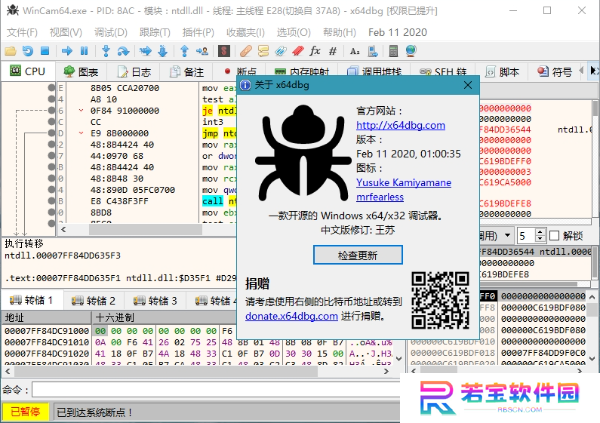600x423 pixels.
Task: Switch to the 备注 tab
Action: 187,72
